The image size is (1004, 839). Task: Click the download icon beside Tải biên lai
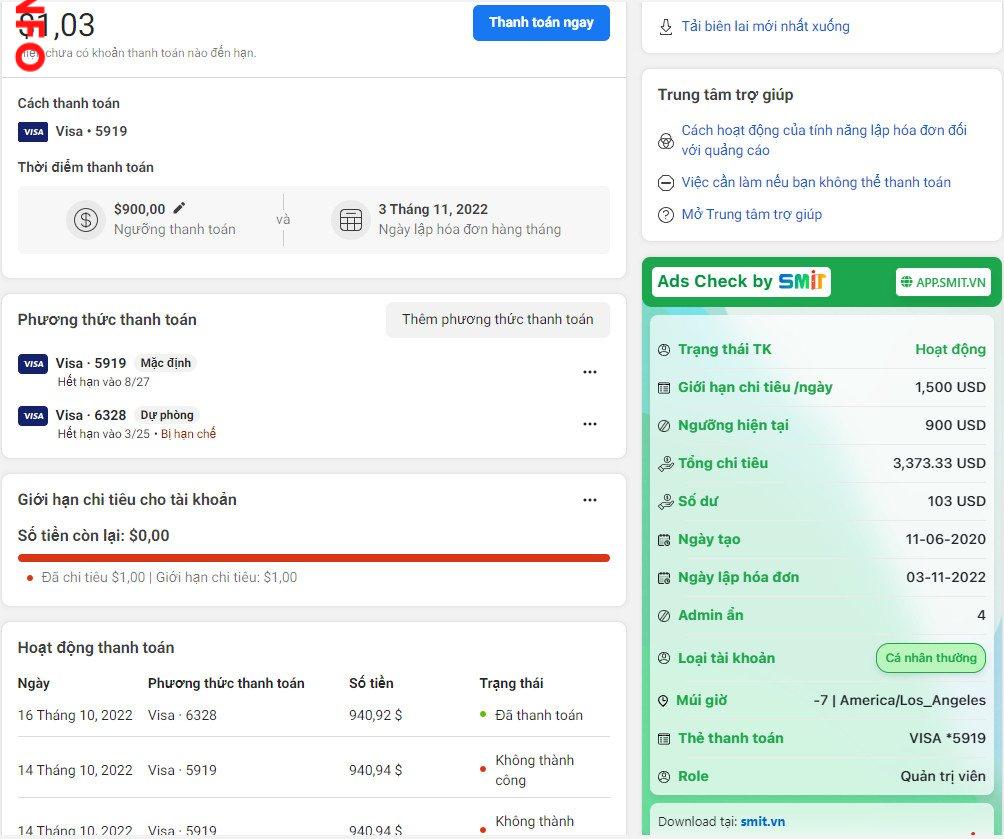[666, 27]
